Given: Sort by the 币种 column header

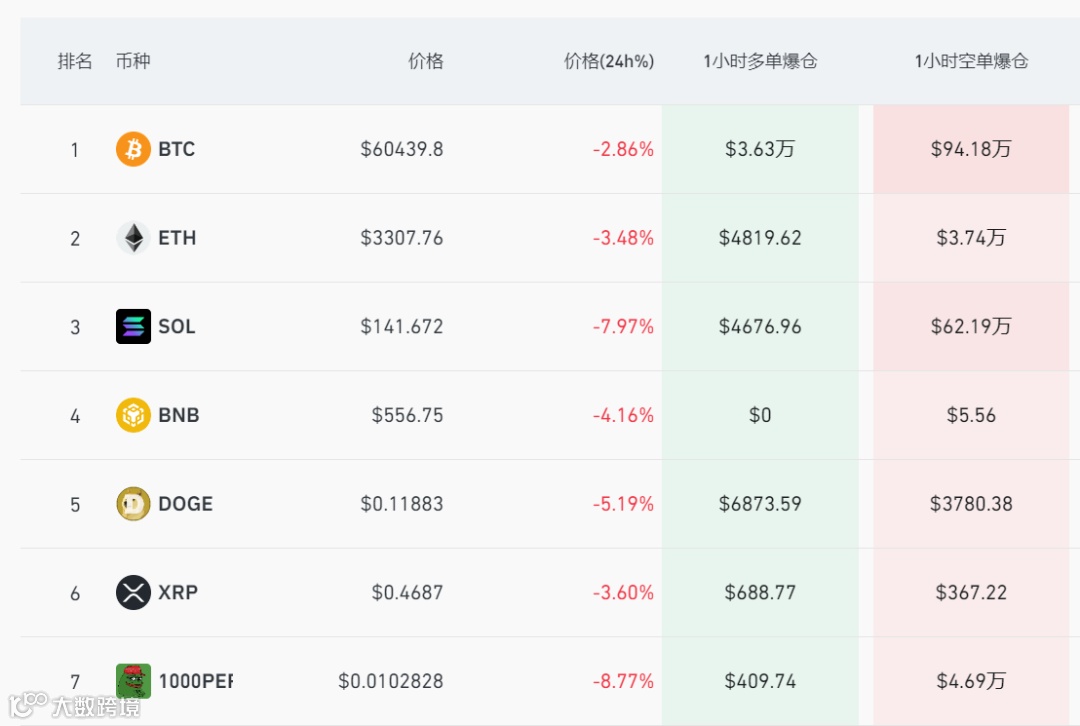Looking at the screenshot, I should coord(133,61).
